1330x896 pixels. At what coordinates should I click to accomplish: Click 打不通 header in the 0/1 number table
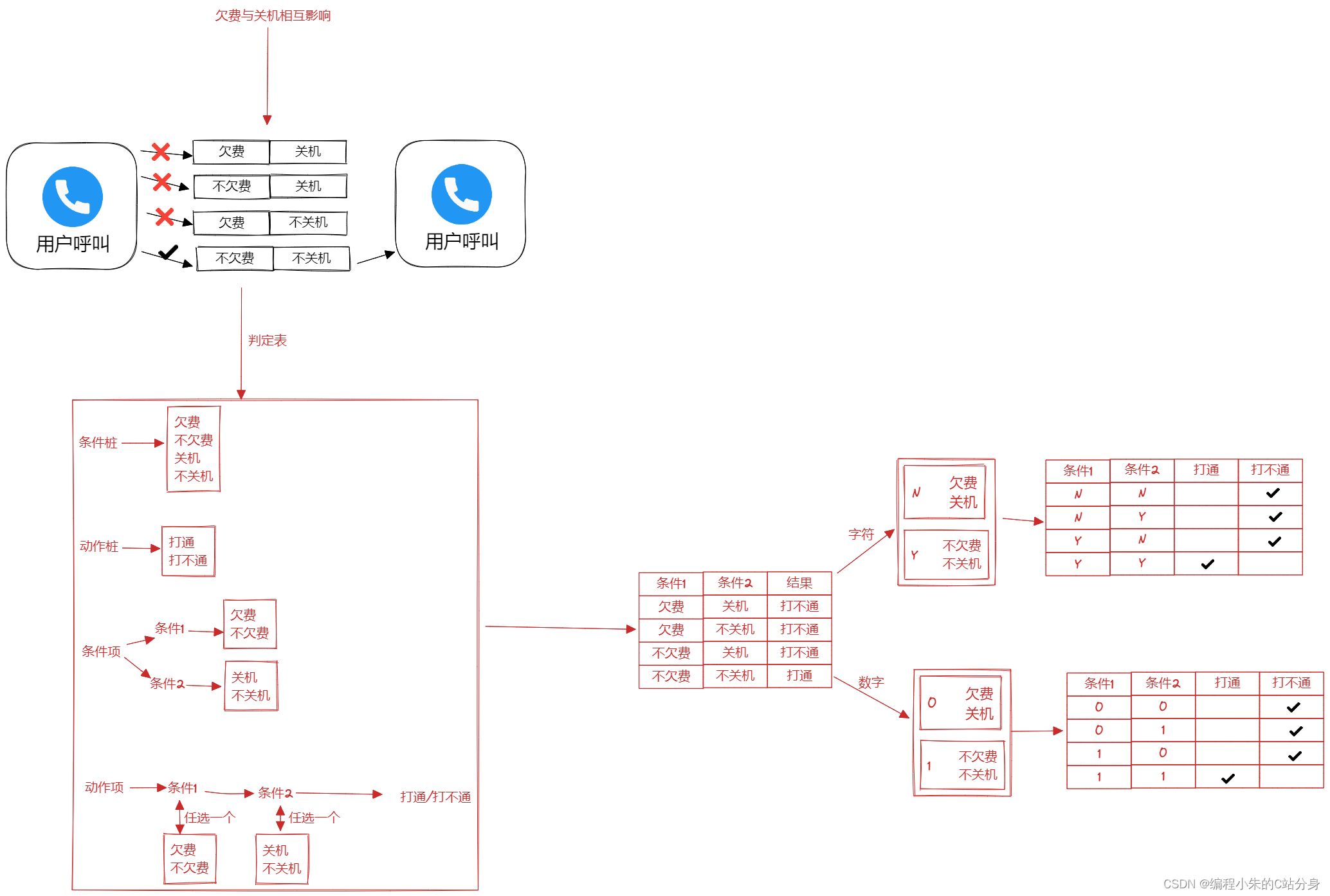click(x=1291, y=683)
